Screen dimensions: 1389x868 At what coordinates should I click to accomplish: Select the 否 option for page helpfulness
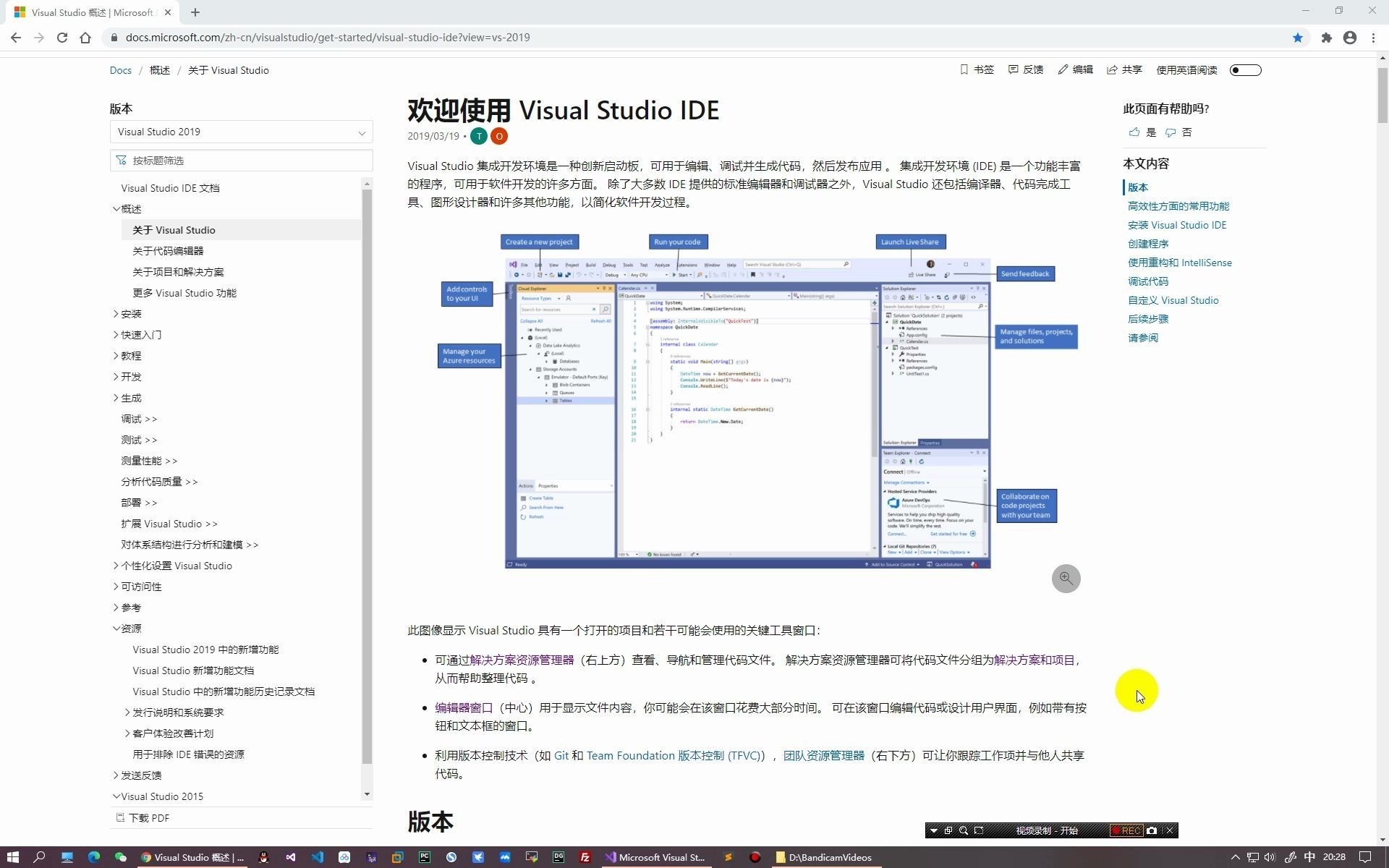(x=1186, y=132)
